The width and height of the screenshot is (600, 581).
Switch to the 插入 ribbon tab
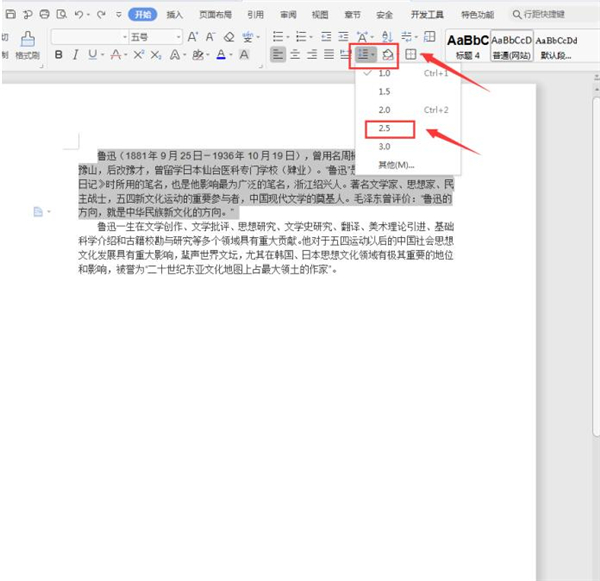[x=174, y=15]
